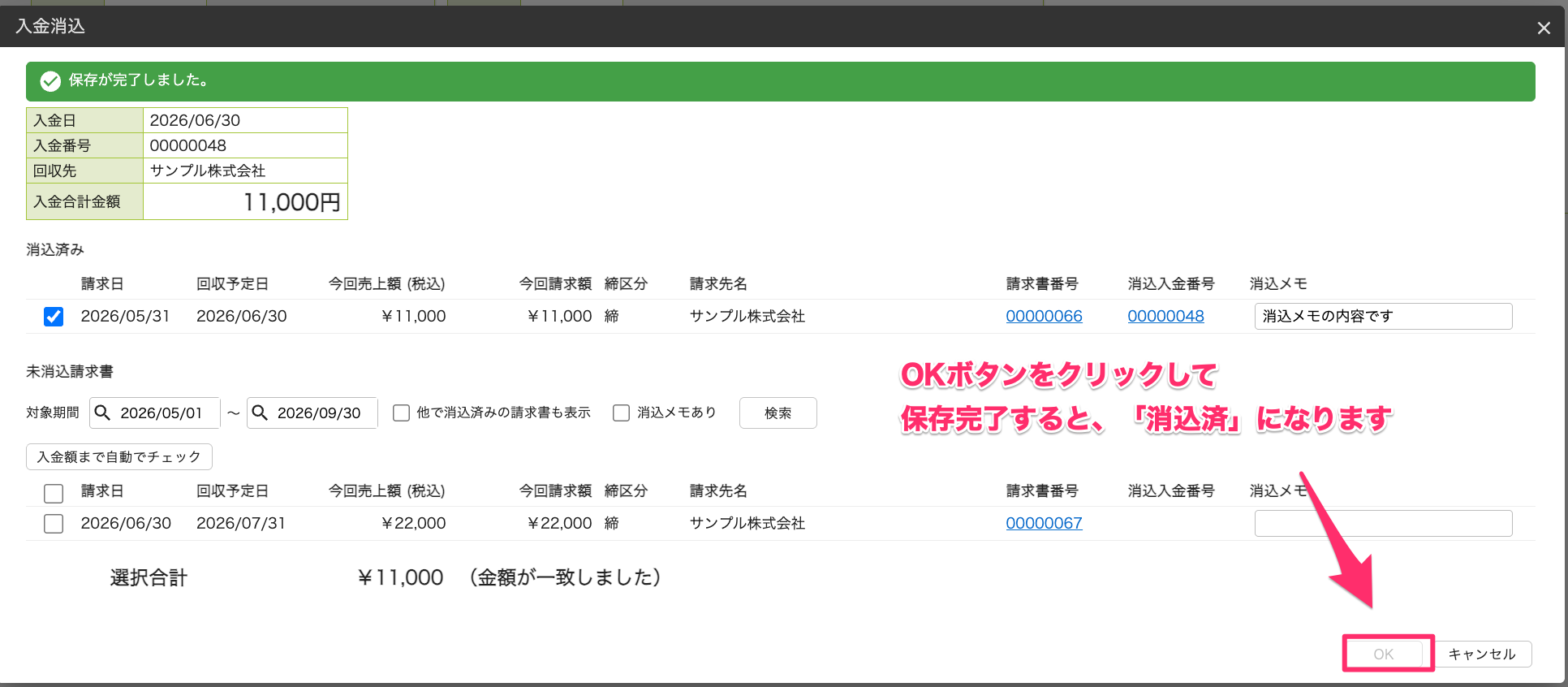Open invoice number link 00000067
The height and width of the screenshot is (687, 1568).
pos(1044,523)
